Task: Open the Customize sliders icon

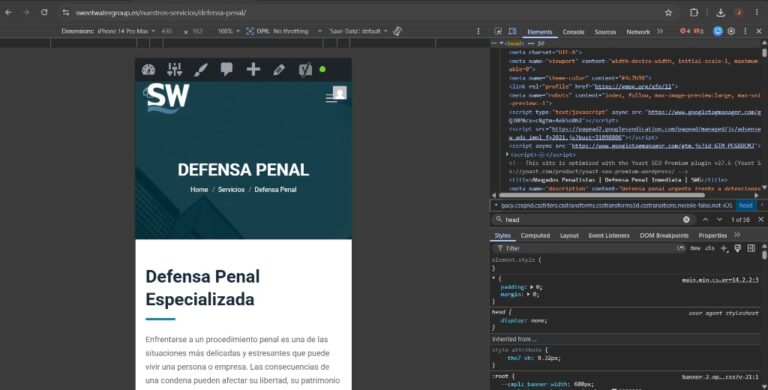Action: point(174,70)
